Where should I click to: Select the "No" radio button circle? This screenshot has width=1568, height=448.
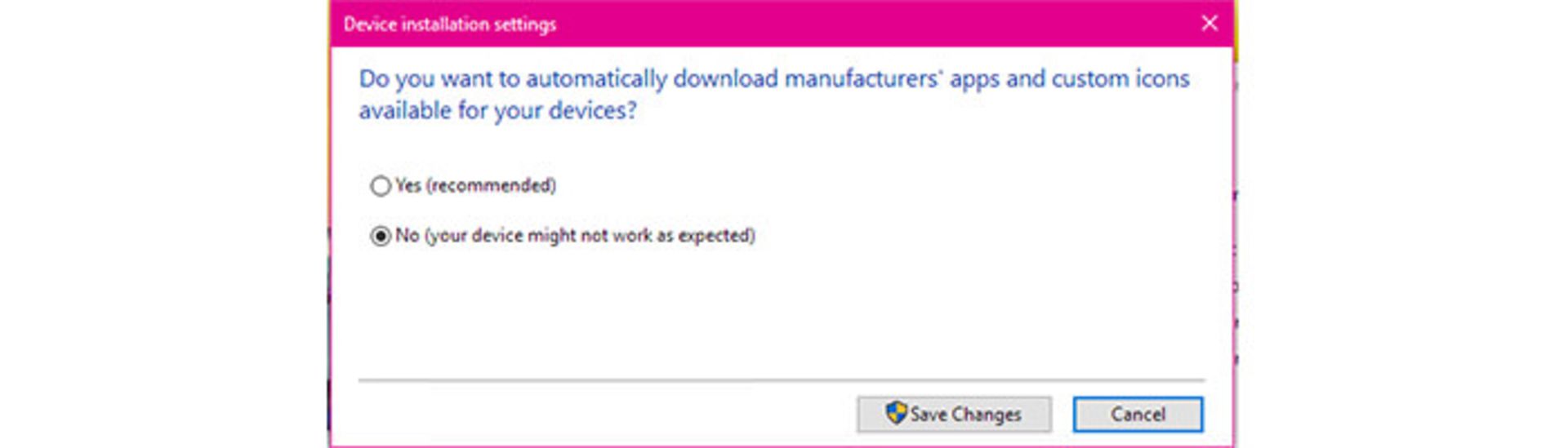381,236
